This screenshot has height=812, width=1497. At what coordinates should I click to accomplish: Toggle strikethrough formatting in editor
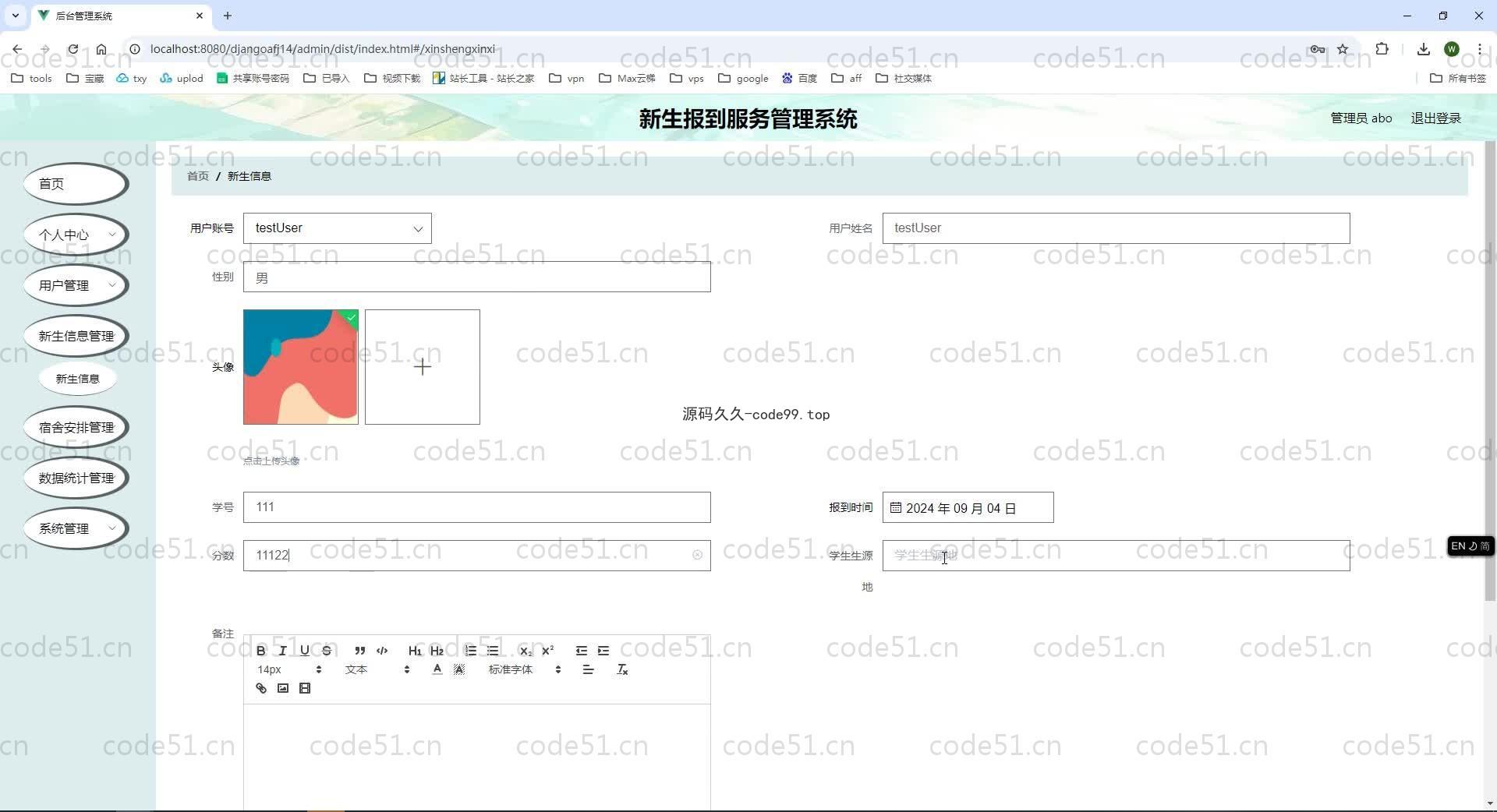327,651
